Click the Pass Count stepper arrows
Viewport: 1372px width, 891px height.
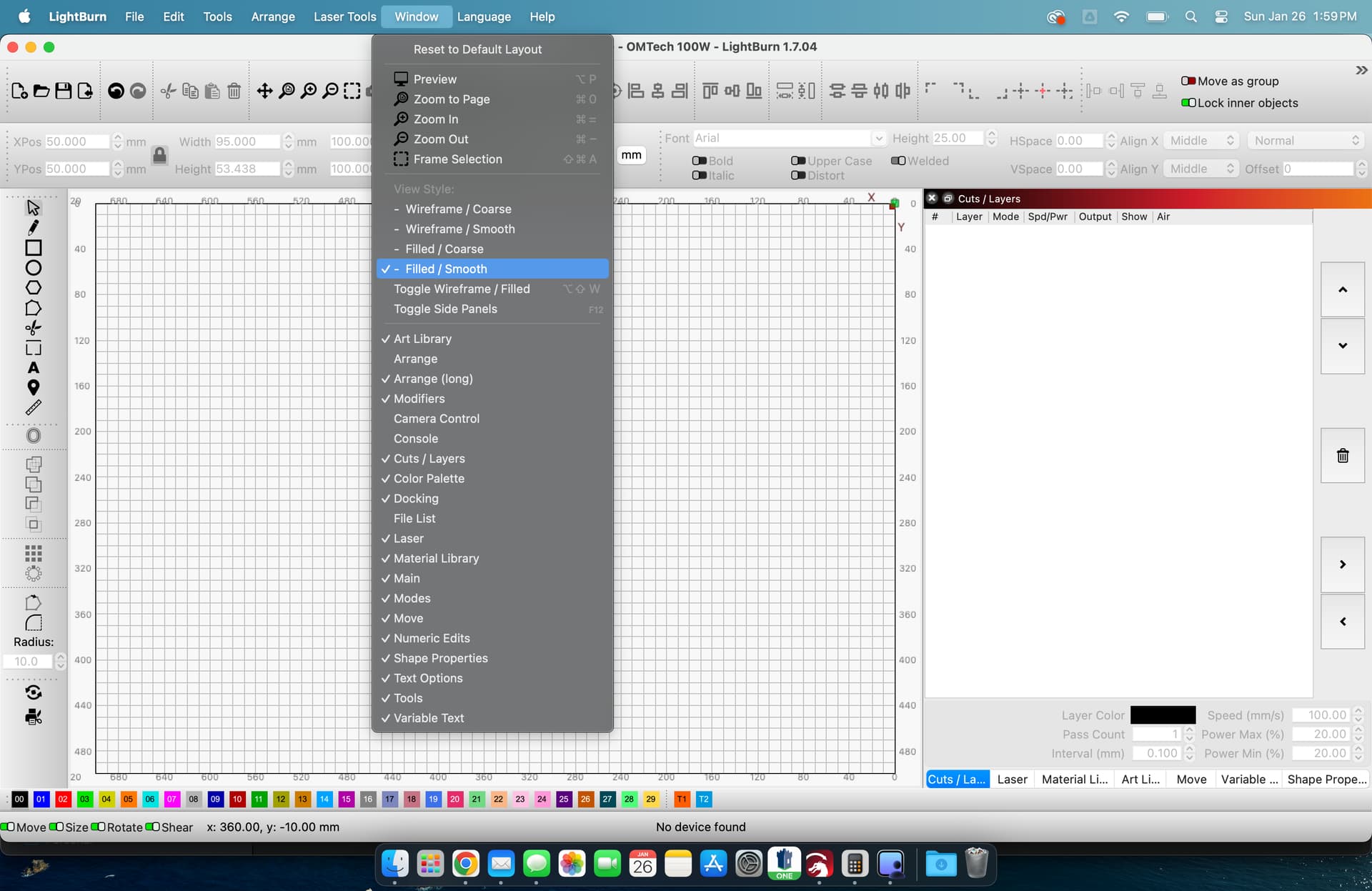pyautogui.click(x=1189, y=734)
